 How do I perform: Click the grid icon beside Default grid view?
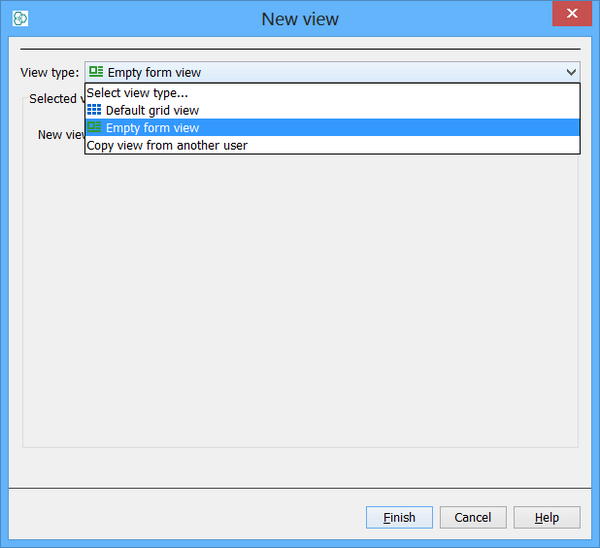click(x=94, y=110)
